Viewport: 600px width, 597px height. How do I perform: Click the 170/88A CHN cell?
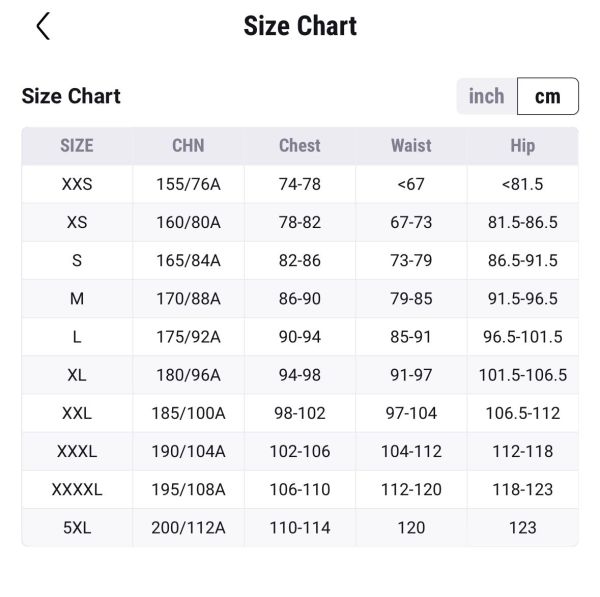click(188, 298)
